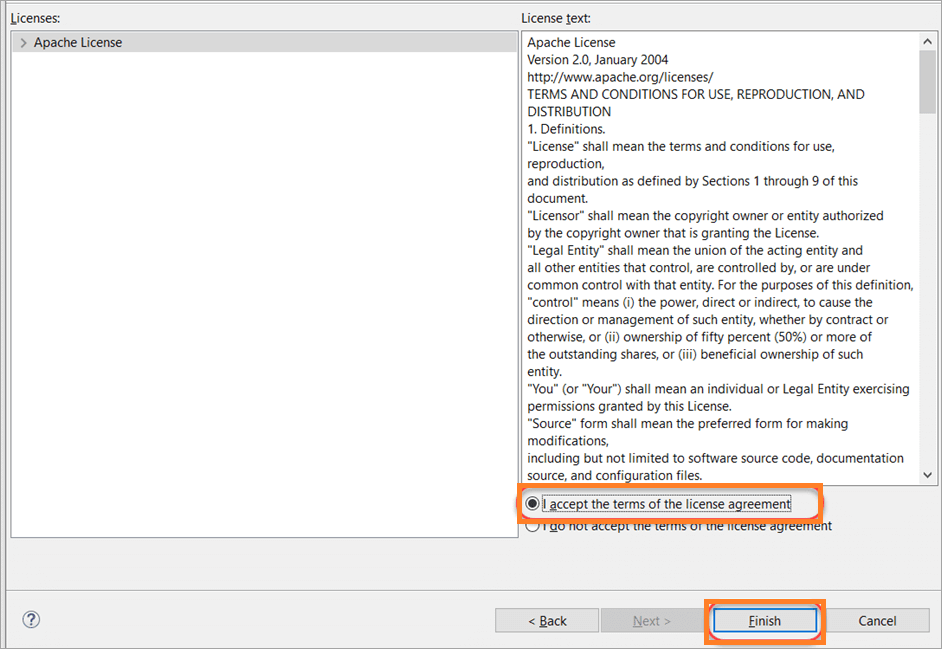This screenshot has width=942, height=649.
Task: Click the License text heading label
Action: click(554, 17)
